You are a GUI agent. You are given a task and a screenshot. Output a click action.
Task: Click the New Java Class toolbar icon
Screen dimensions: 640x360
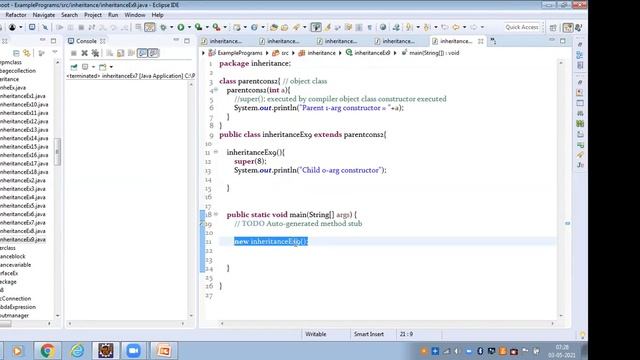[x=254, y=27]
